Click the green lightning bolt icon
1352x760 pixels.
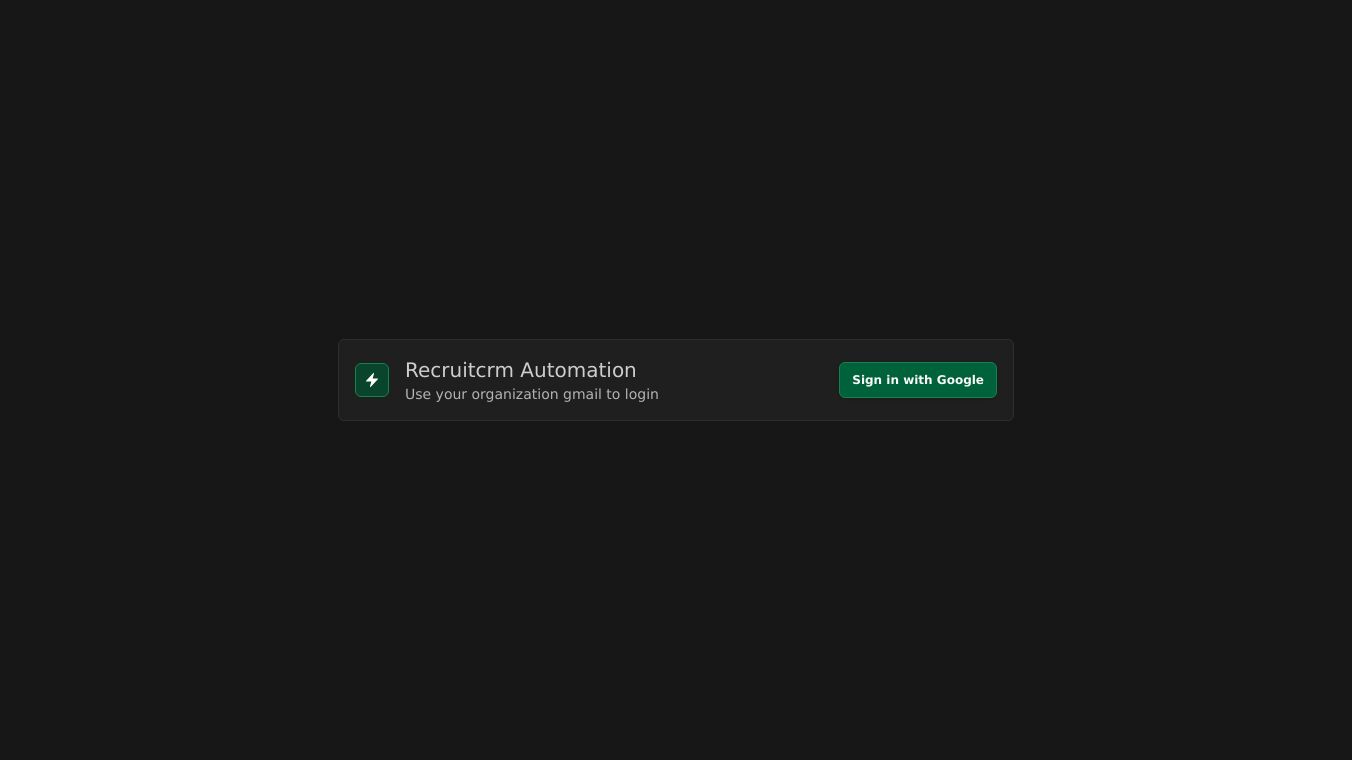(x=372, y=380)
